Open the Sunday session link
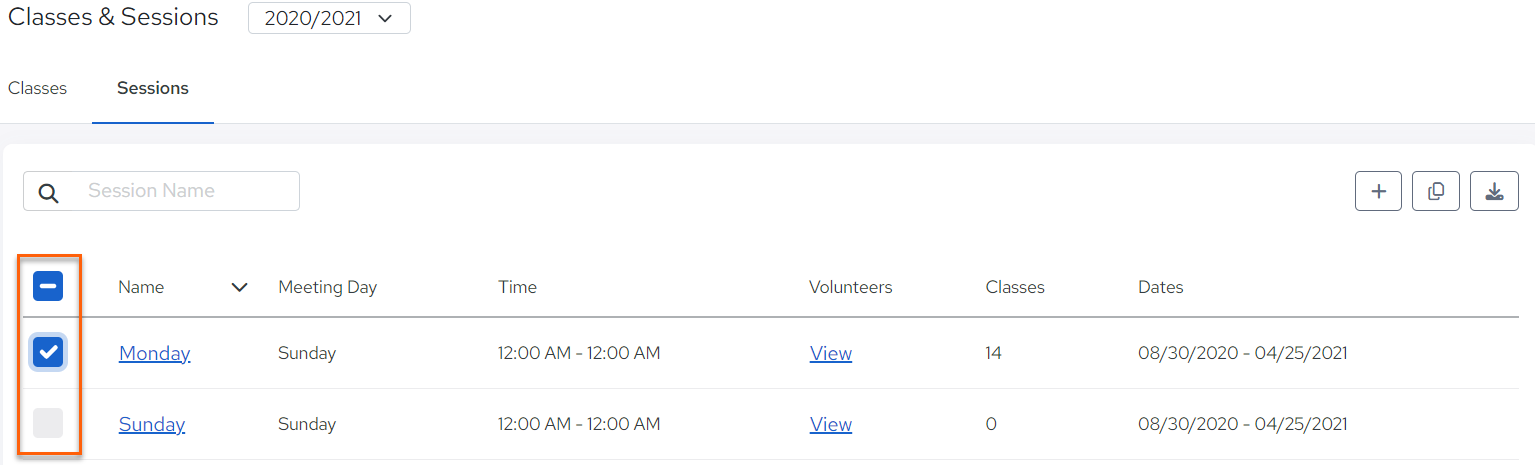1535x465 pixels. [152, 424]
